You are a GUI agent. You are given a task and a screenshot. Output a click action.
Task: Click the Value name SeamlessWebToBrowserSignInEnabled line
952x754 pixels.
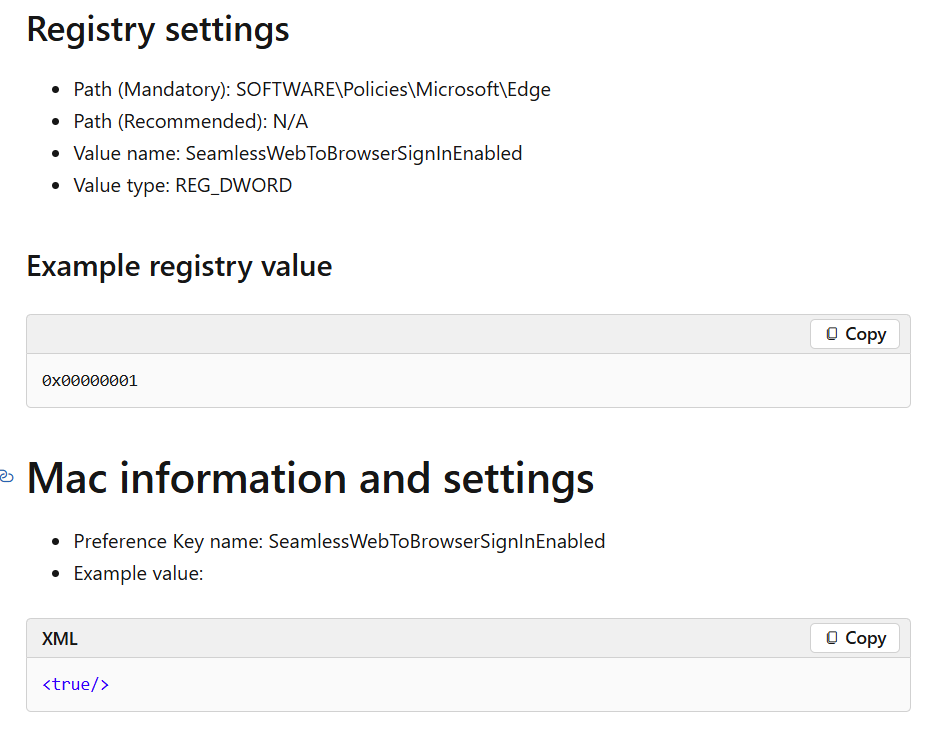coord(298,154)
